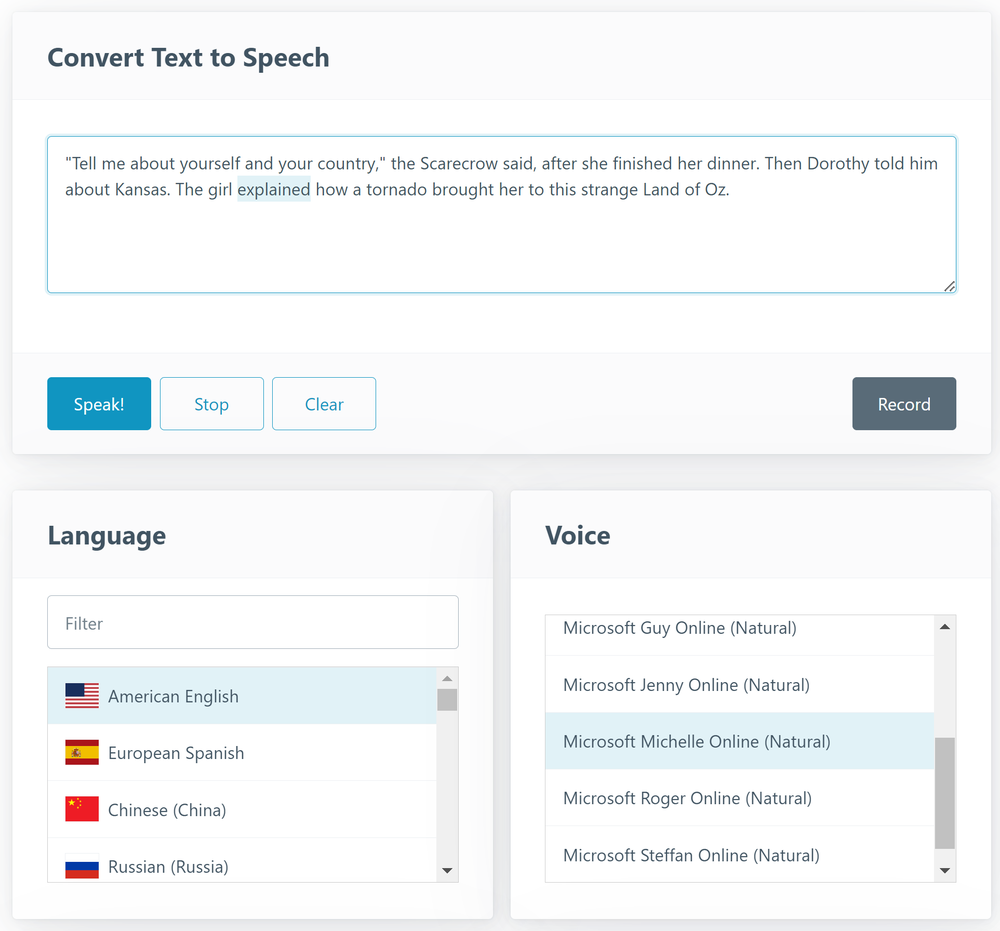Image resolution: width=1000 pixels, height=931 pixels.
Task: Select Microsoft Roger Online voice
Action: pos(740,798)
